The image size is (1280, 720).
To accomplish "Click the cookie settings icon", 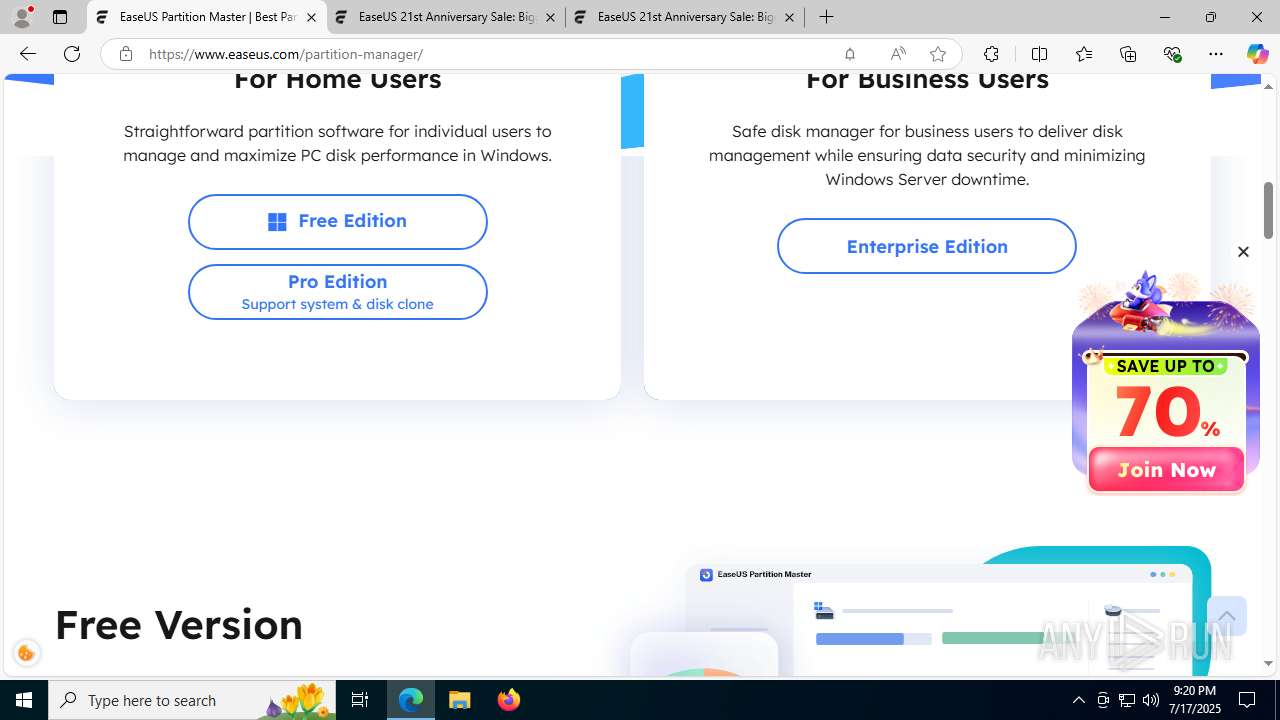I will tap(27, 654).
